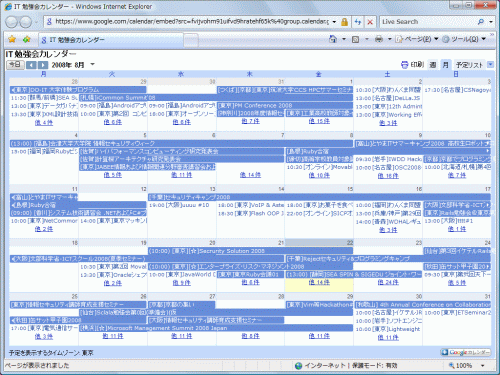Click the Google カレンダー logo badge
This screenshot has height=375, width=500.
[x=466, y=352]
